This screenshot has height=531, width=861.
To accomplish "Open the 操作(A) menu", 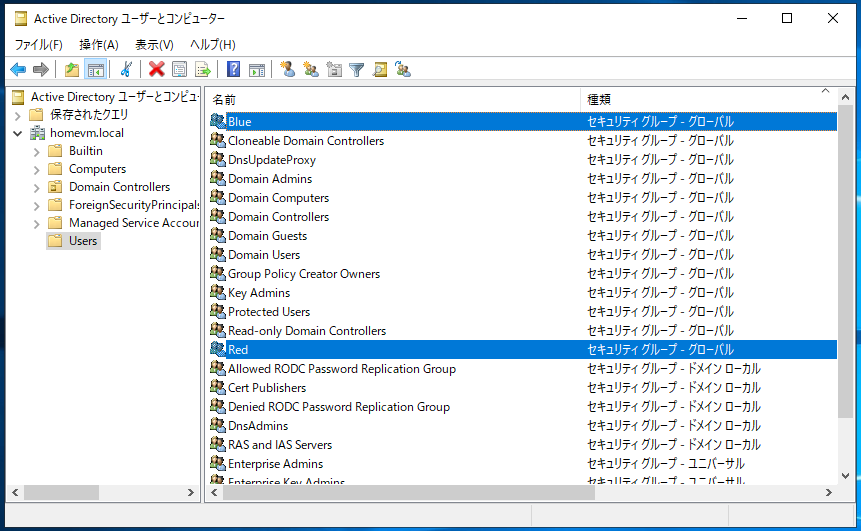I will [99, 44].
